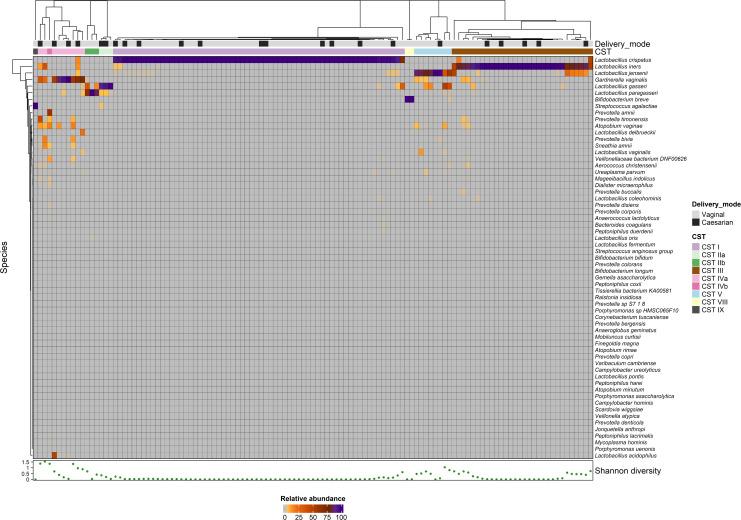Click the 'Lactobacillus delbrueckii' row label
741x520 pixels.
[625, 133]
